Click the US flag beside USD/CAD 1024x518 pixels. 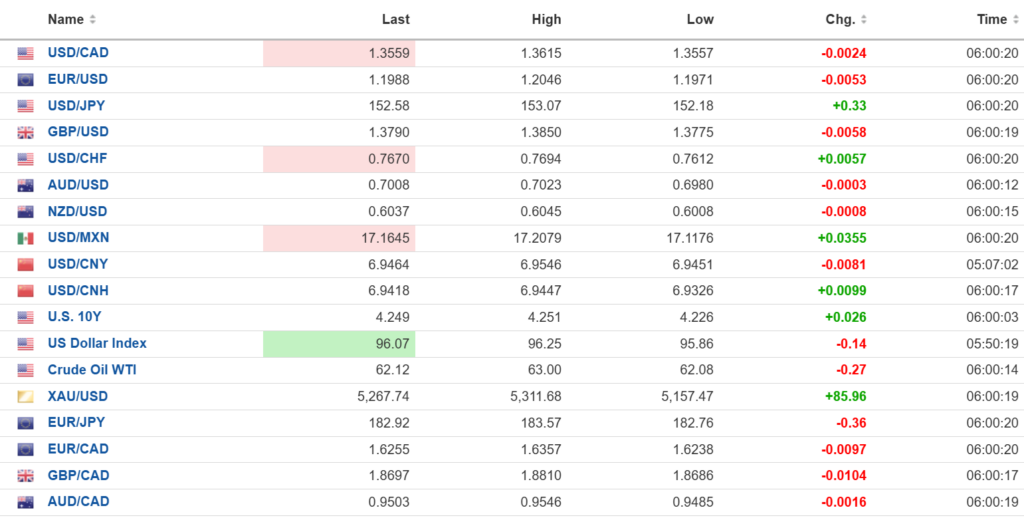pos(26,53)
